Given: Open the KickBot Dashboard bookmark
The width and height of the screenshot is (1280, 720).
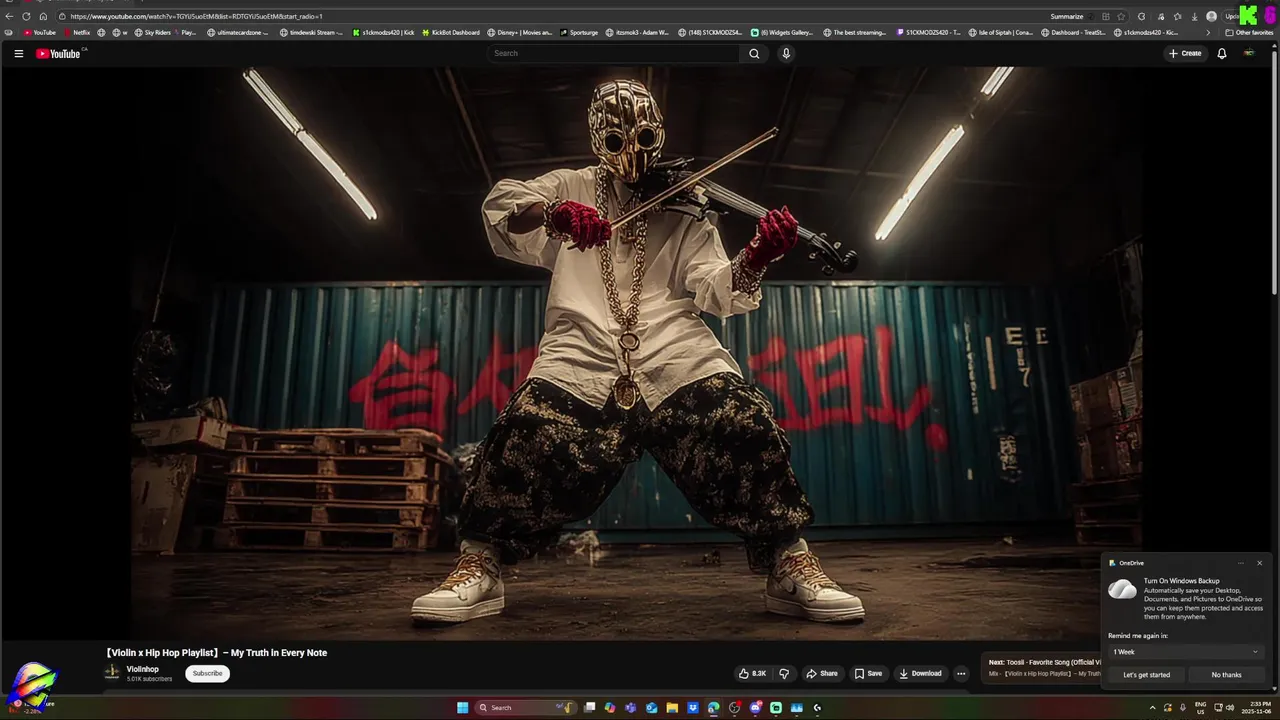Looking at the screenshot, I should 451,32.
